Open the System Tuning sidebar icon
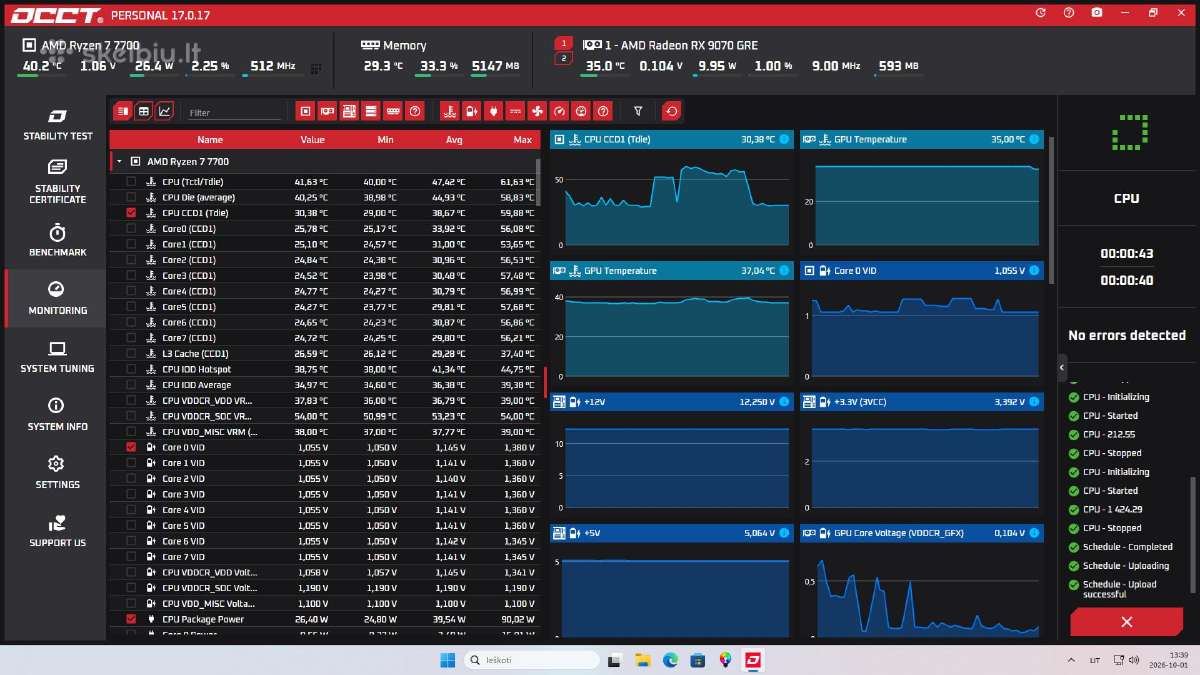Viewport: 1200px width, 675px height. click(x=57, y=356)
